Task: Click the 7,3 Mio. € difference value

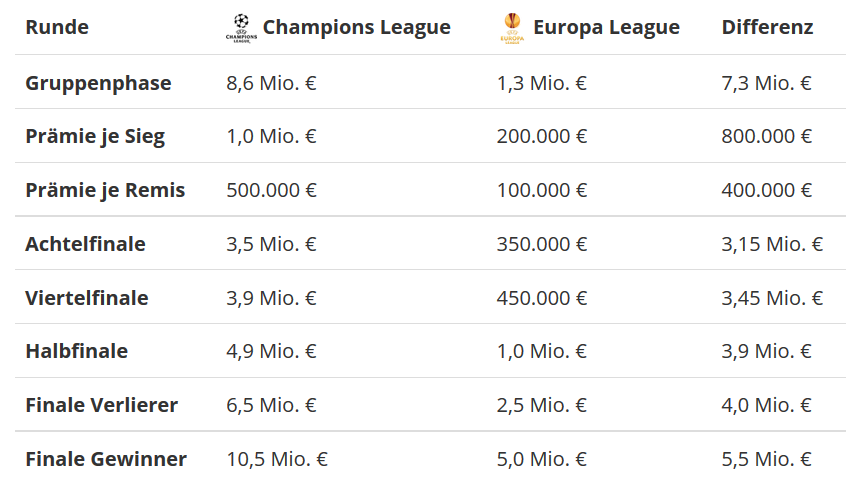Action: (x=766, y=83)
